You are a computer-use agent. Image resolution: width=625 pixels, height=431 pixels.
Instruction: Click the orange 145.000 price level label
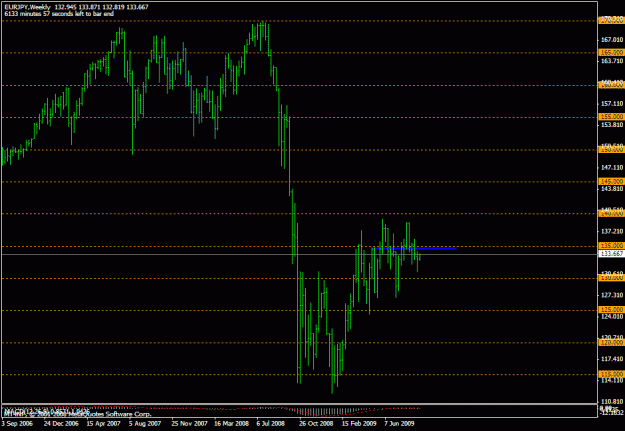(x=611, y=181)
